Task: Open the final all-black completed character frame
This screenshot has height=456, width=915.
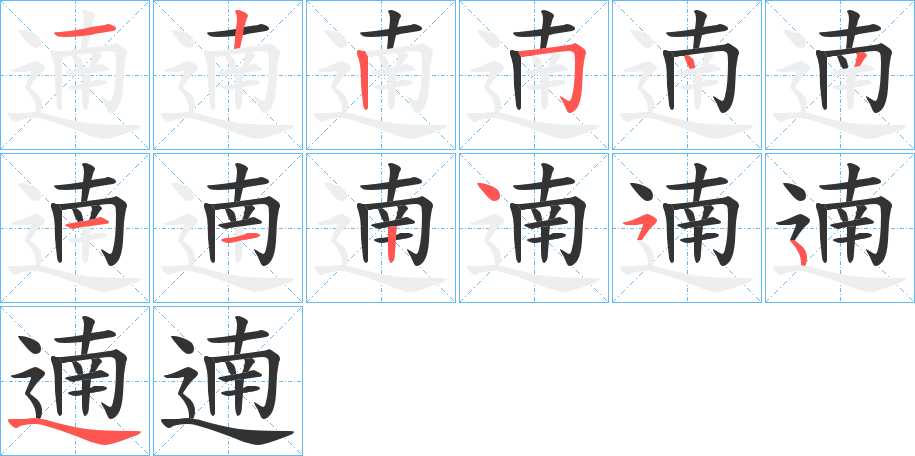Action: tap(228, 381)
